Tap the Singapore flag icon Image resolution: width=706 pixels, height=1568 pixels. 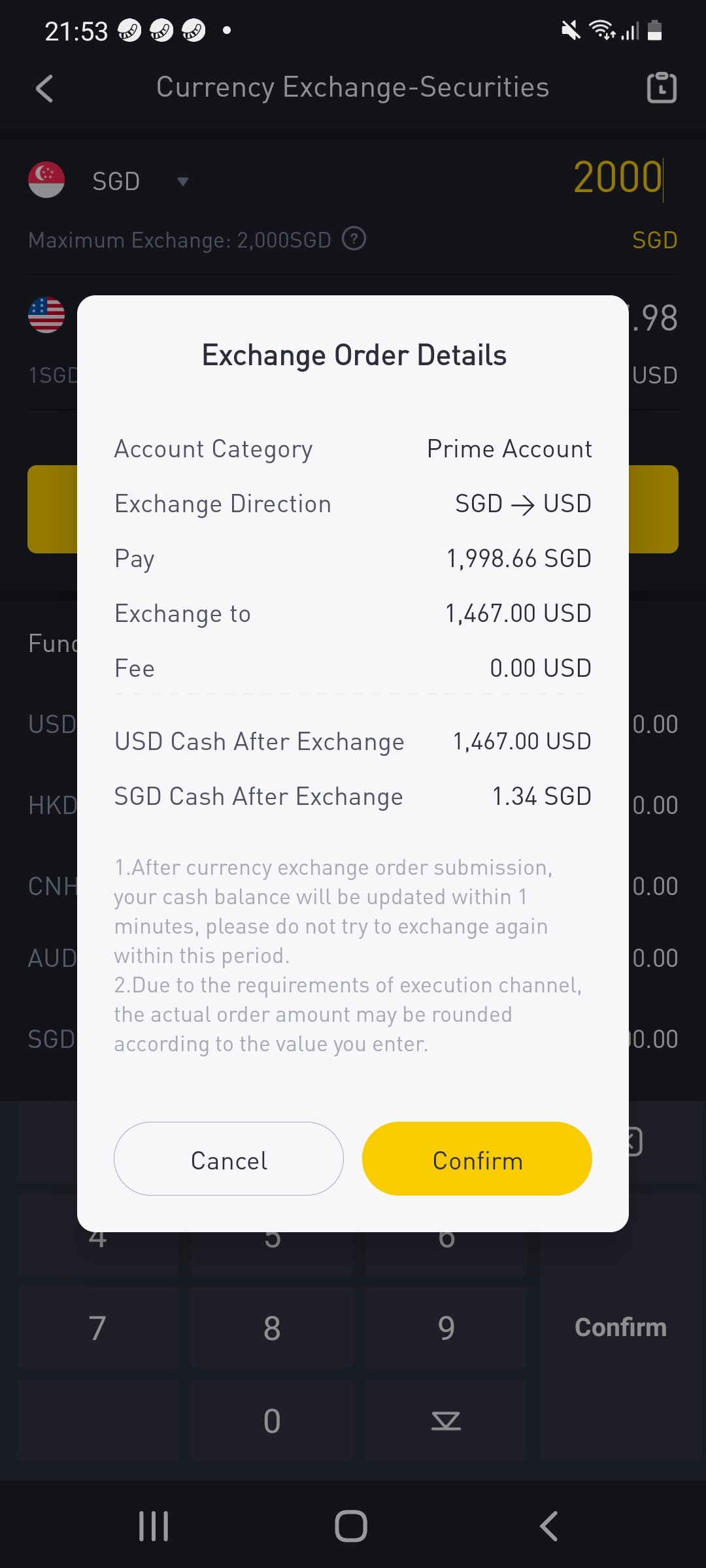[x=46, y=180]
